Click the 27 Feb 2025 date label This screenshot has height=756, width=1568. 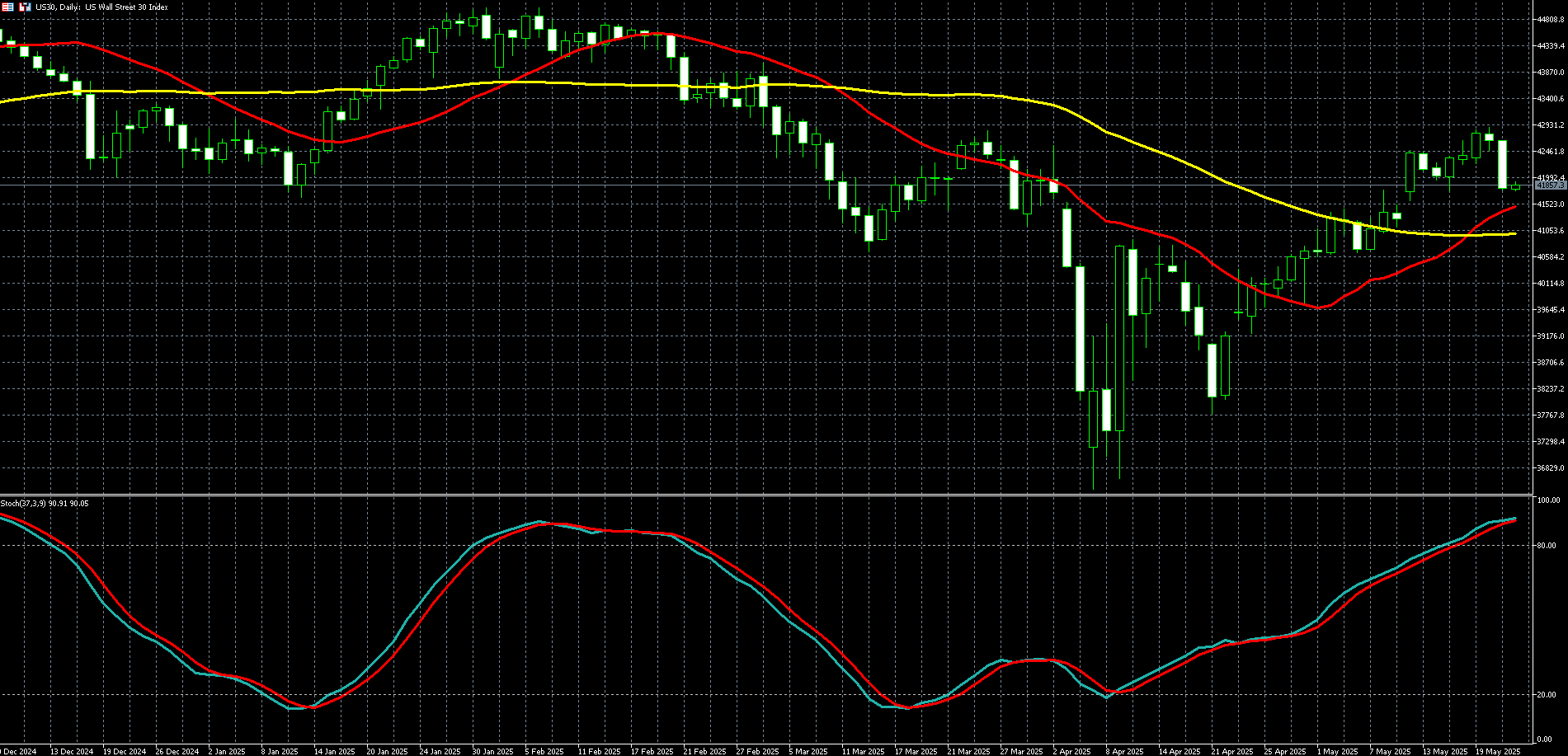point(757,751)
